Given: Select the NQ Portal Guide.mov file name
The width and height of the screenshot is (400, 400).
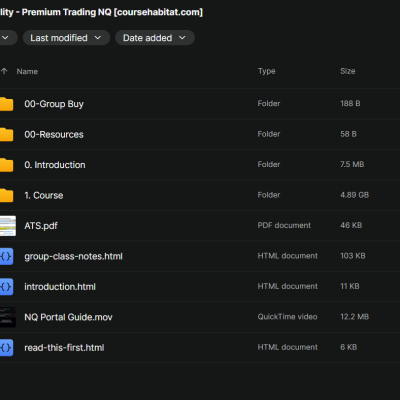Looking at the screenshot, I should click(68, 317).
